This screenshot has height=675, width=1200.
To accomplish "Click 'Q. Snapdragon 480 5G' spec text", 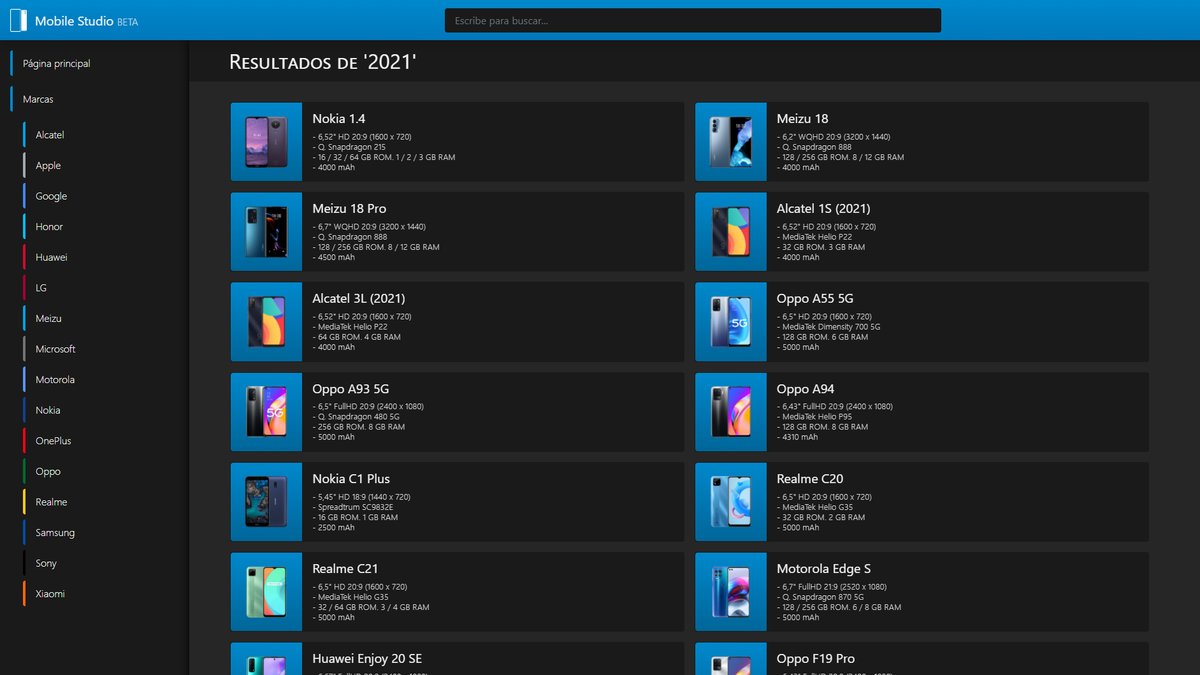I will [357, 417].
